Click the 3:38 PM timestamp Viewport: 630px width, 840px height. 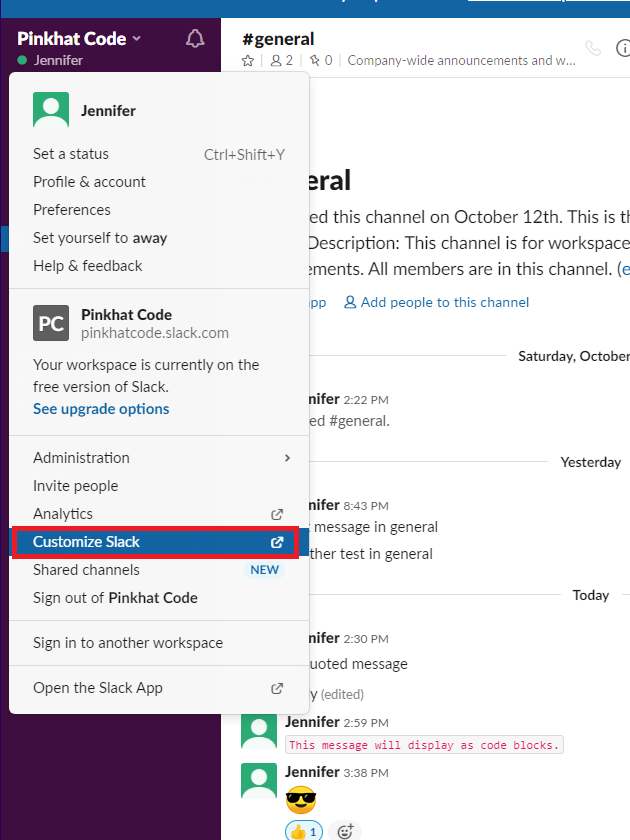coord(366,773)
